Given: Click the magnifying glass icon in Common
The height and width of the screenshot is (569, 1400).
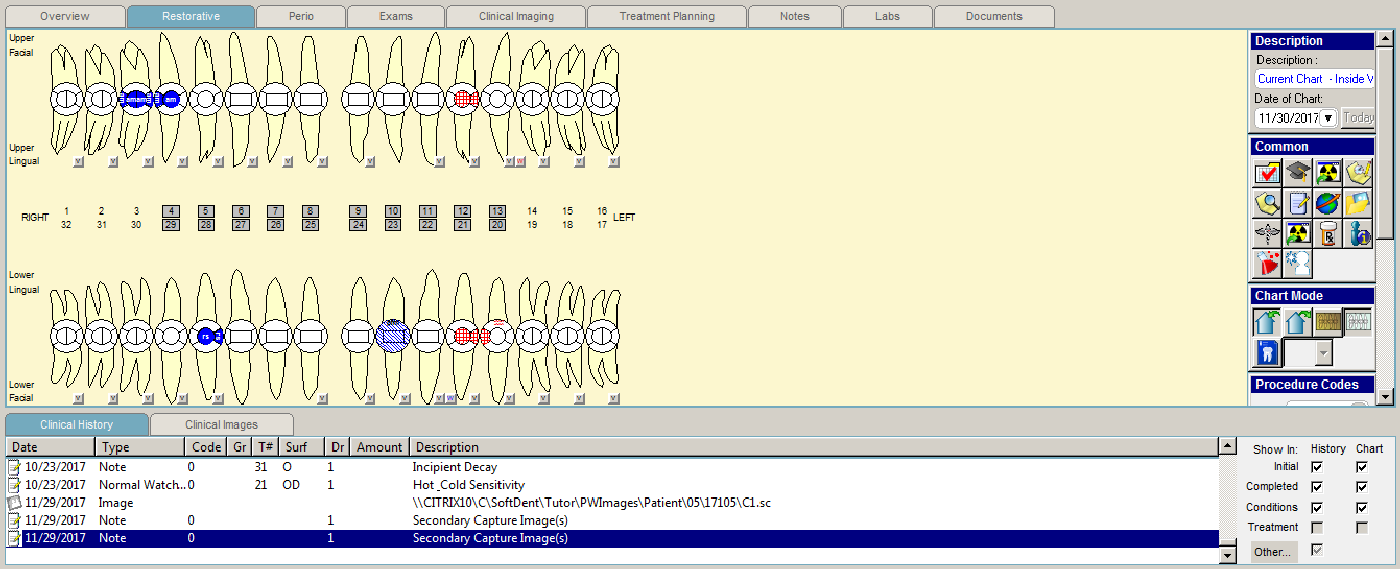Looking at the screenshot, I should (1267, 204).
